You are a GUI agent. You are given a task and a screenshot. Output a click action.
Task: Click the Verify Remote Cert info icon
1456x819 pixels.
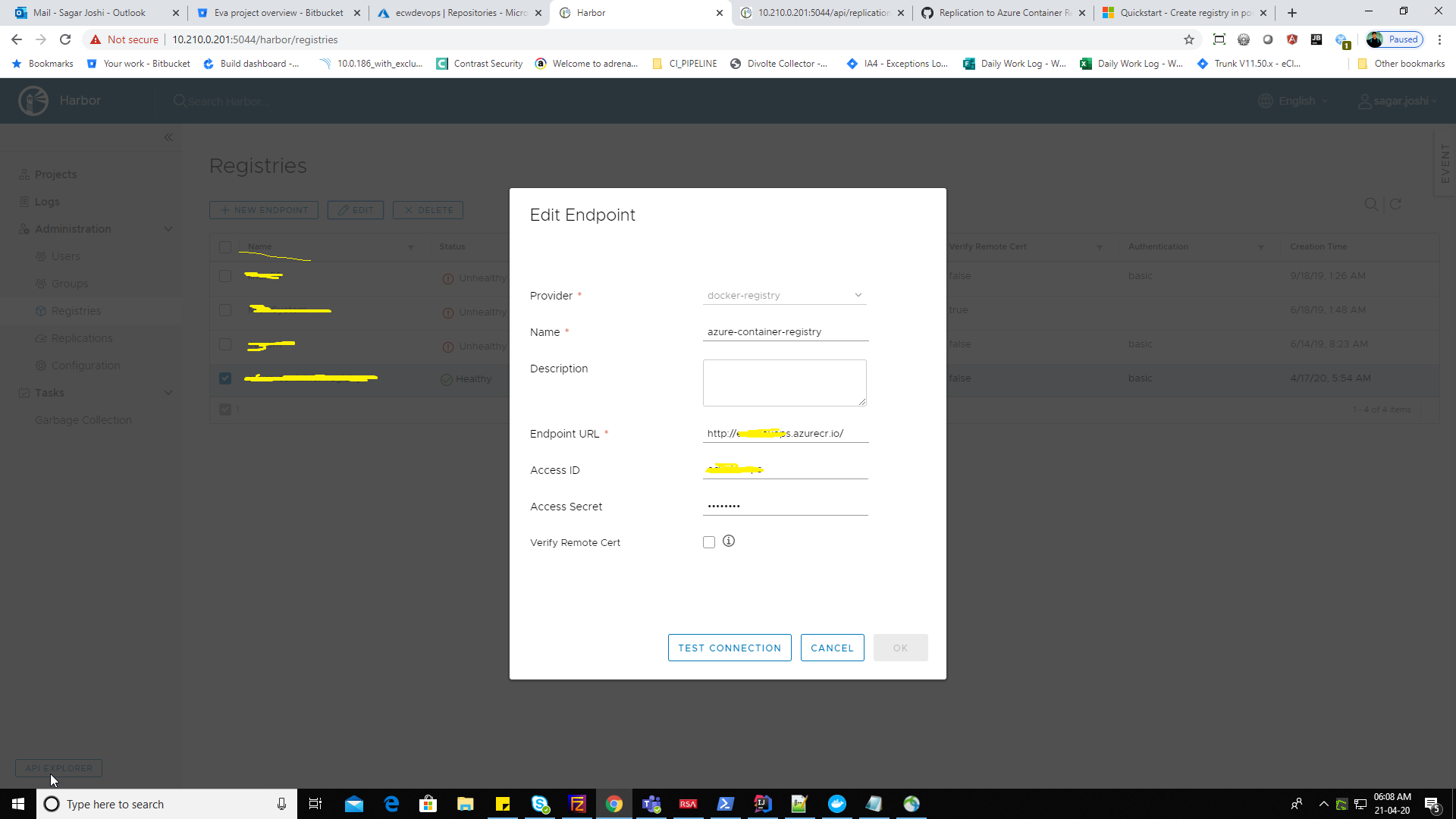point(729,541)
